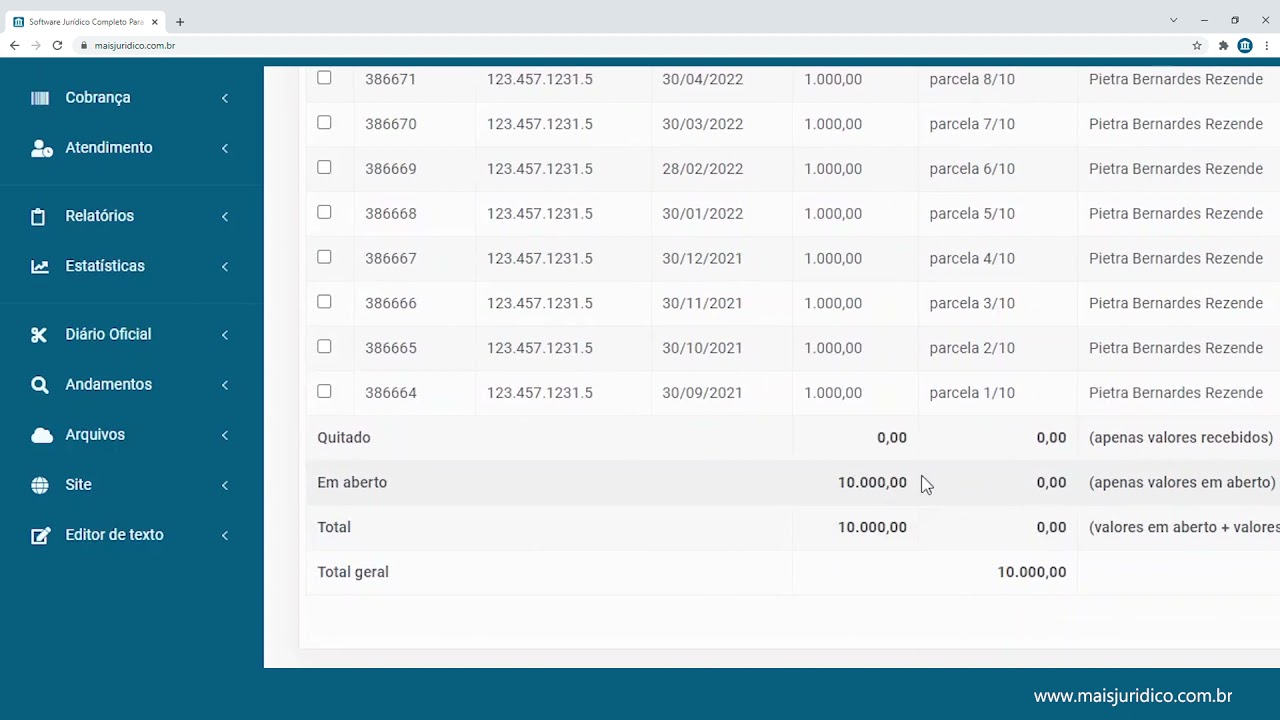Click Pietra Bernardes Rezende in row 386669
This screenshot has height=720, width=1280.
(1176, 169)
